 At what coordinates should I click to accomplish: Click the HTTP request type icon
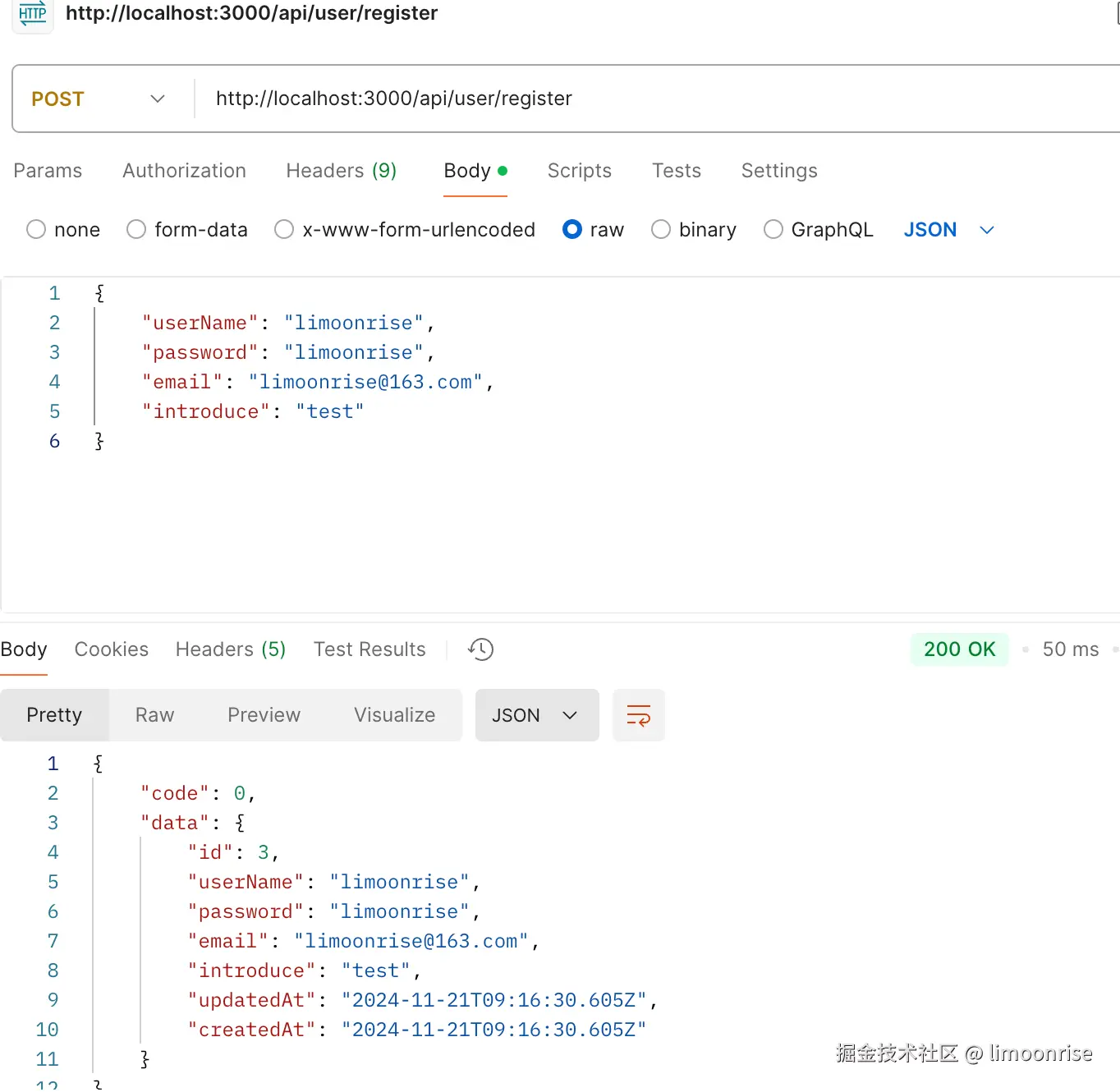click(x=33, y=14)
